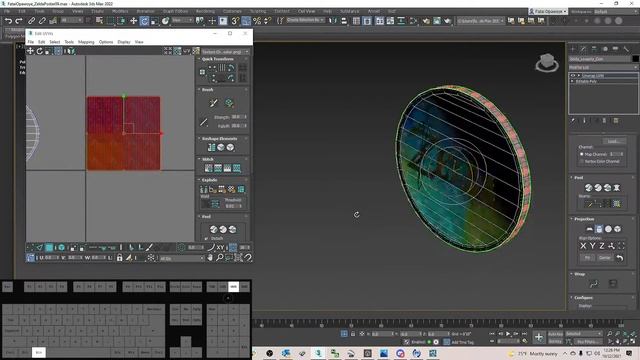Open the texture dropdown in Edit UVWs
This screenshot has width=640, height=360.
click(225, 51)
